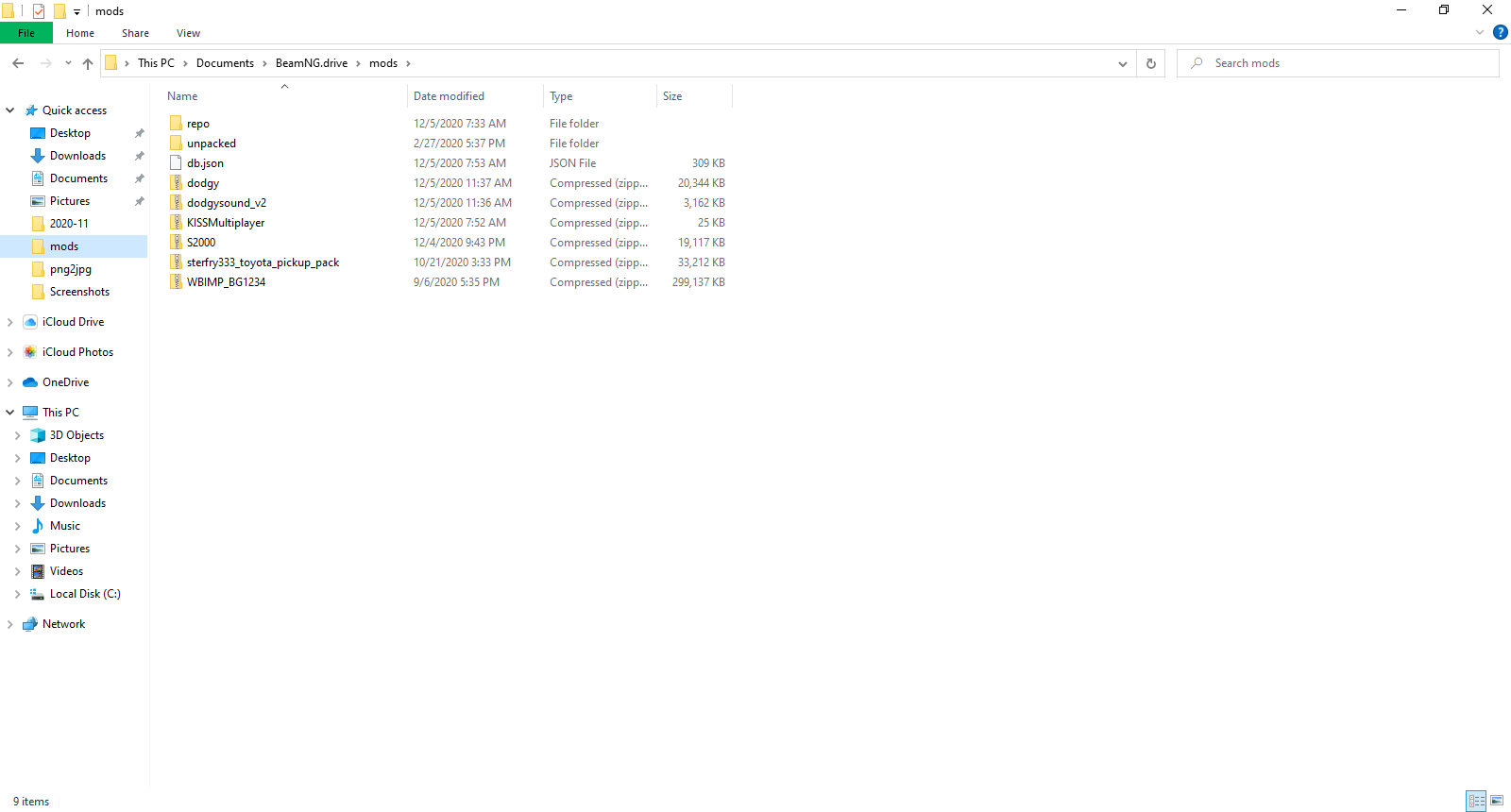
Task: Click This PC in the address bar
Action: coord(156,63)
